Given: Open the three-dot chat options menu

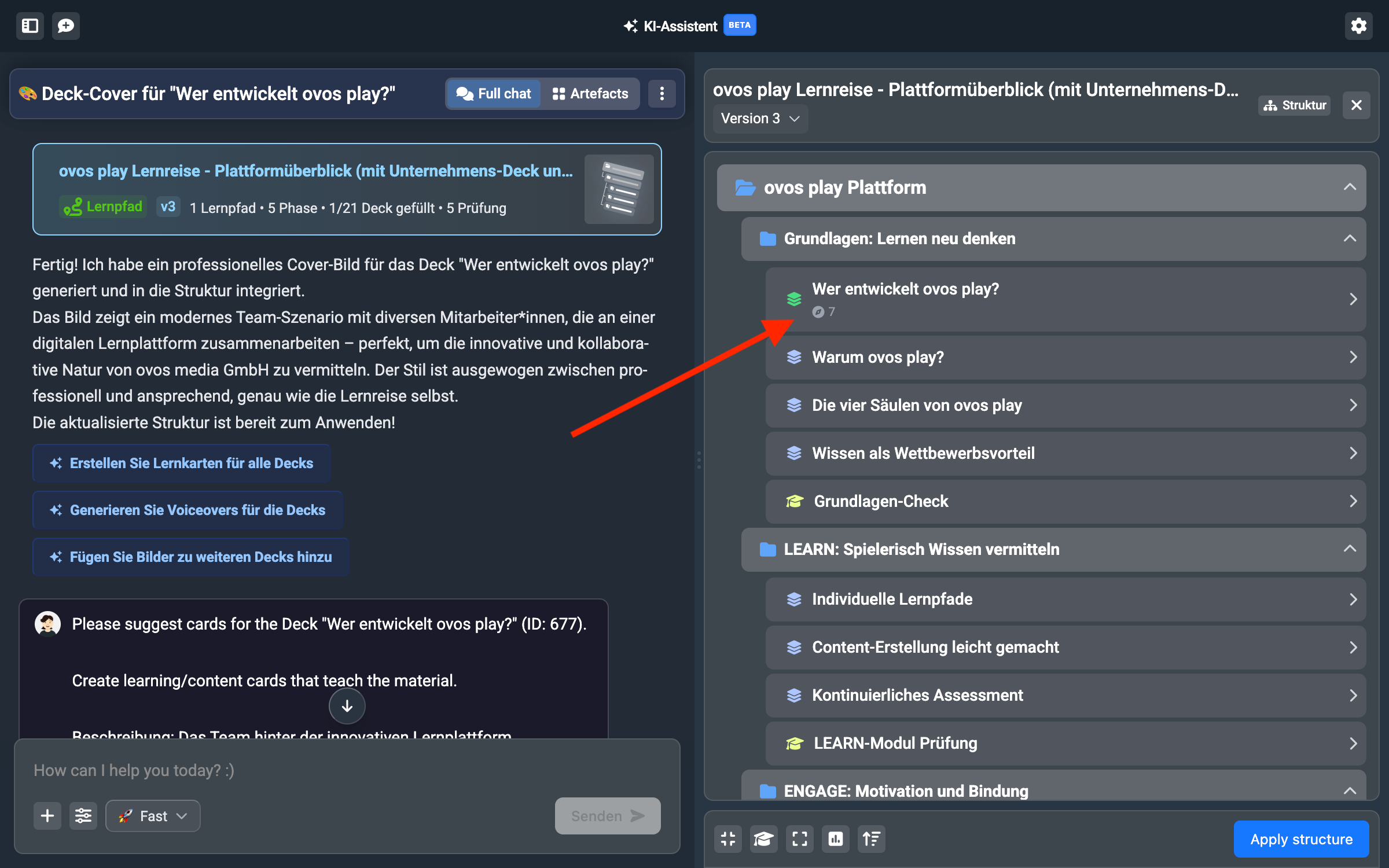Looking at the screenshot, I should [662, 94].
